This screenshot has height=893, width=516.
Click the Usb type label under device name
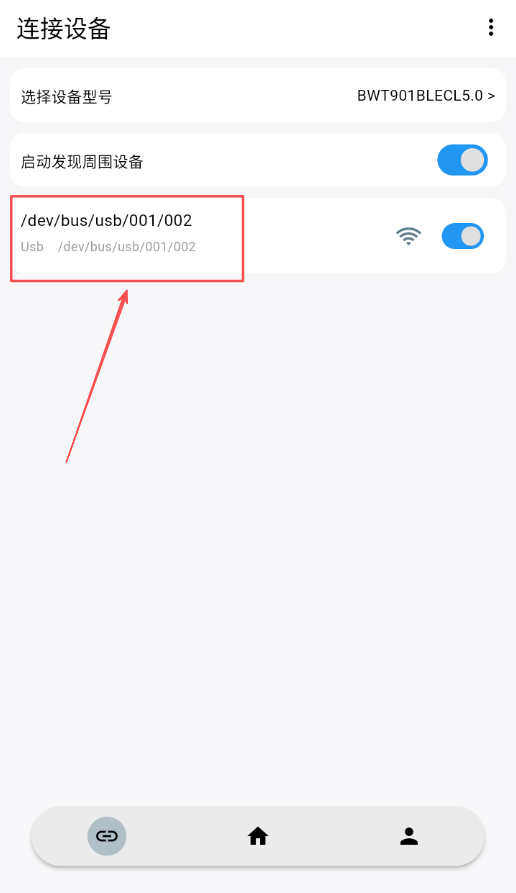click(x=32, y=247)
